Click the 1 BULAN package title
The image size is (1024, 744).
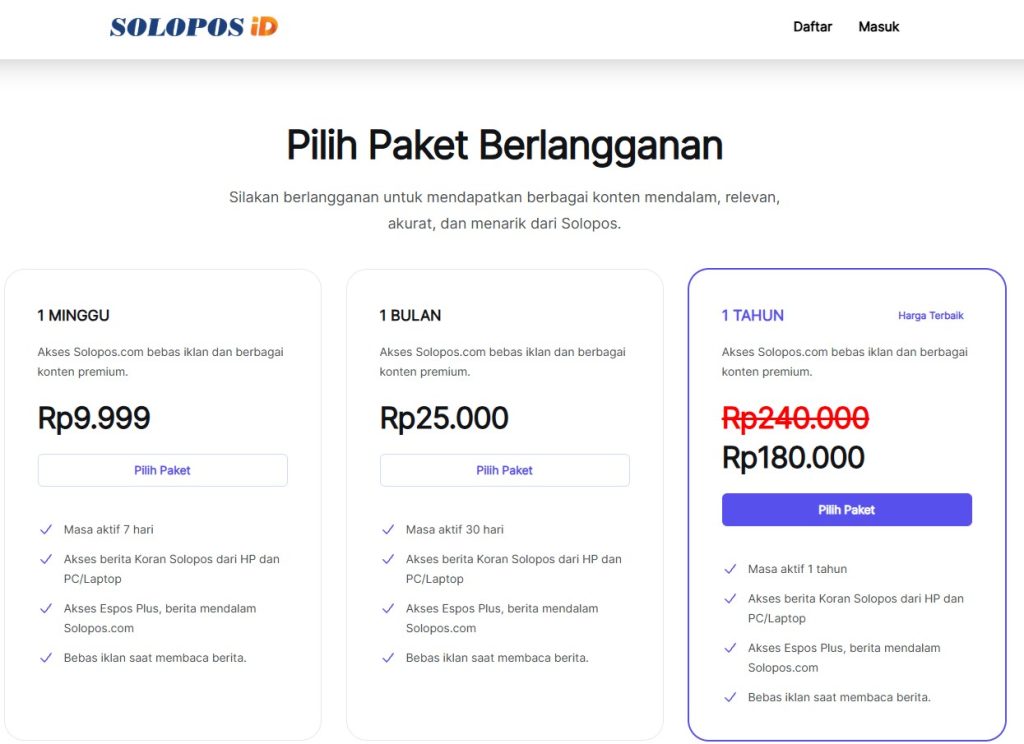(x=410, y=315)
